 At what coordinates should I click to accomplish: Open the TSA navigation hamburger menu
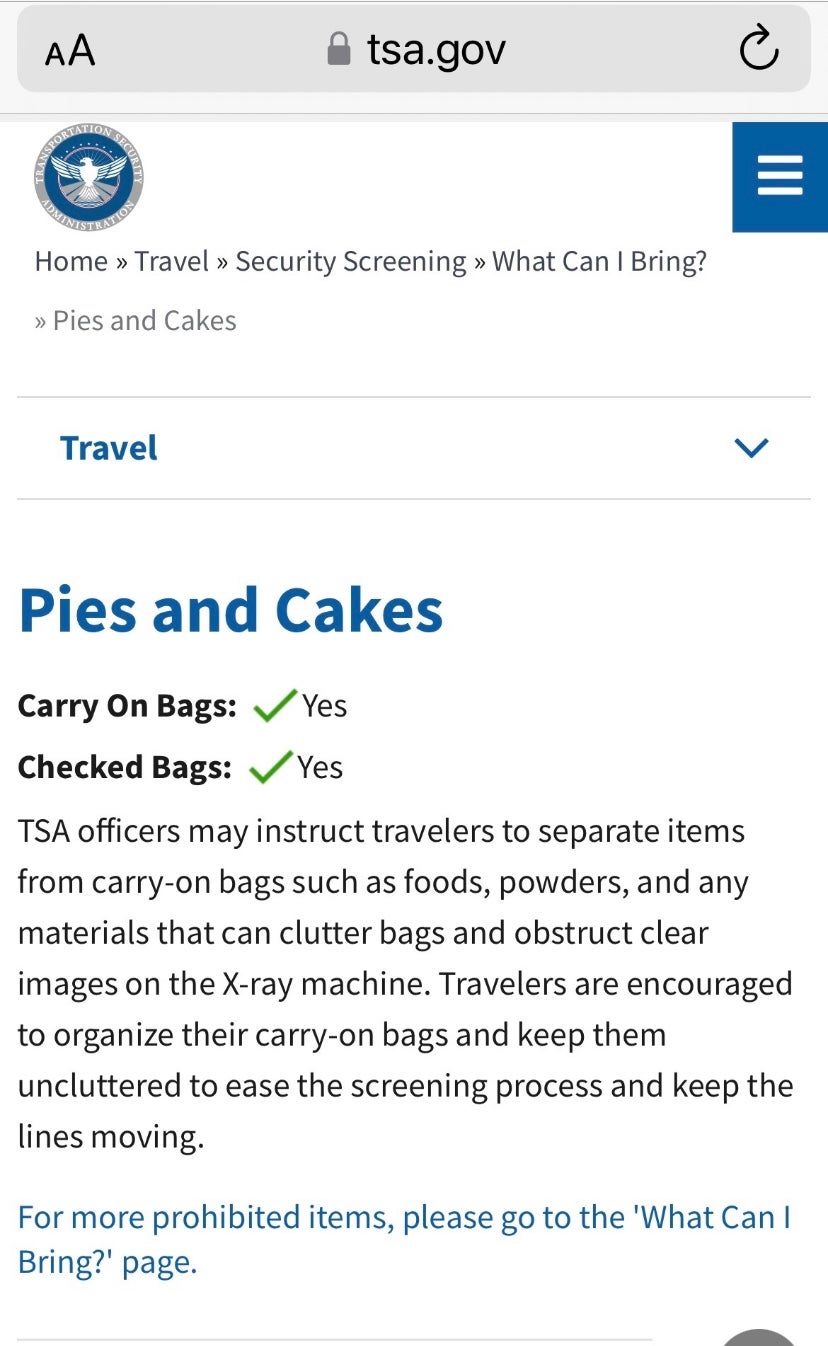779,176
